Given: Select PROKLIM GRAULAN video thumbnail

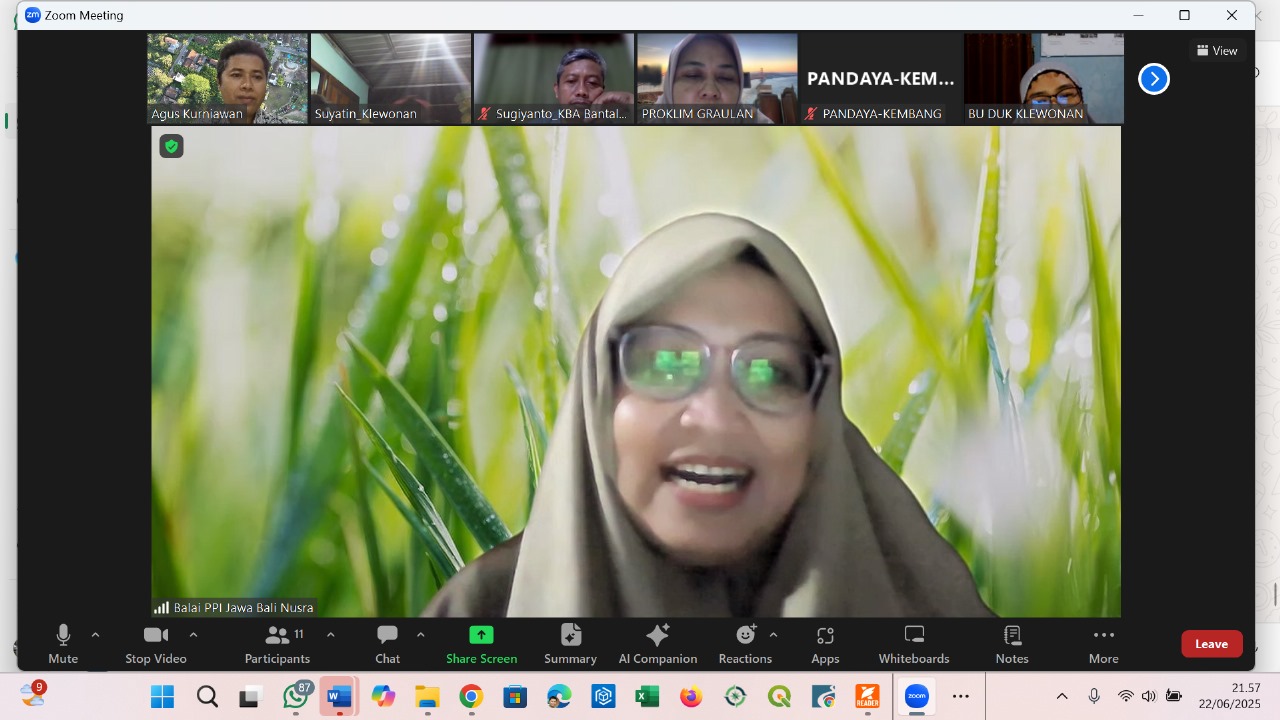Looking at the screenshot, I should [717, 78].
